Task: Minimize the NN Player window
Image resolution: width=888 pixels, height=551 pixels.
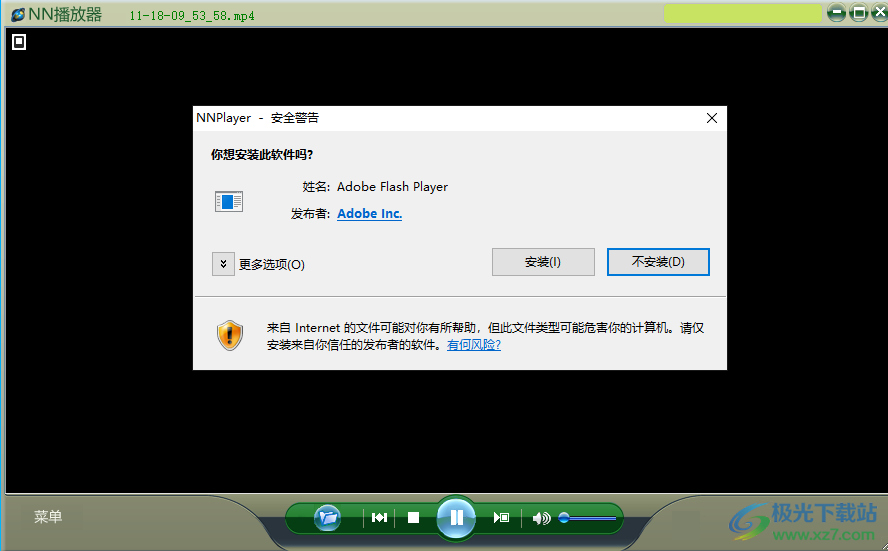Action: [x=836, y=12]
